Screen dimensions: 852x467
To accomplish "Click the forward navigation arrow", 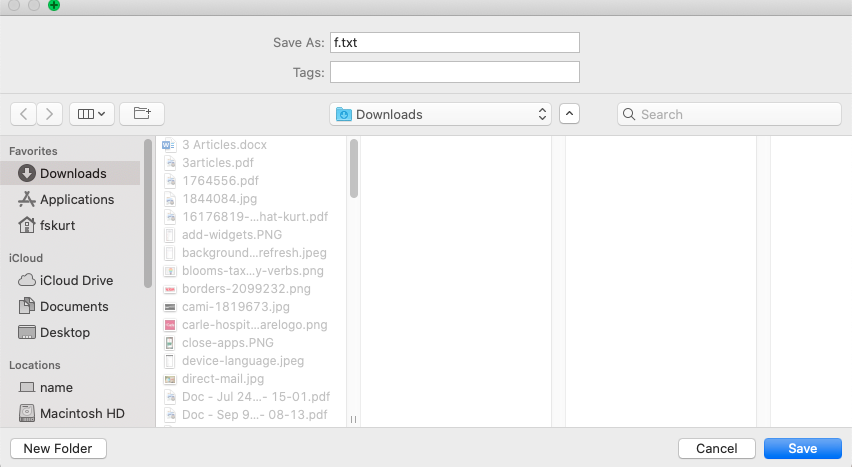I will pos(49,114).
